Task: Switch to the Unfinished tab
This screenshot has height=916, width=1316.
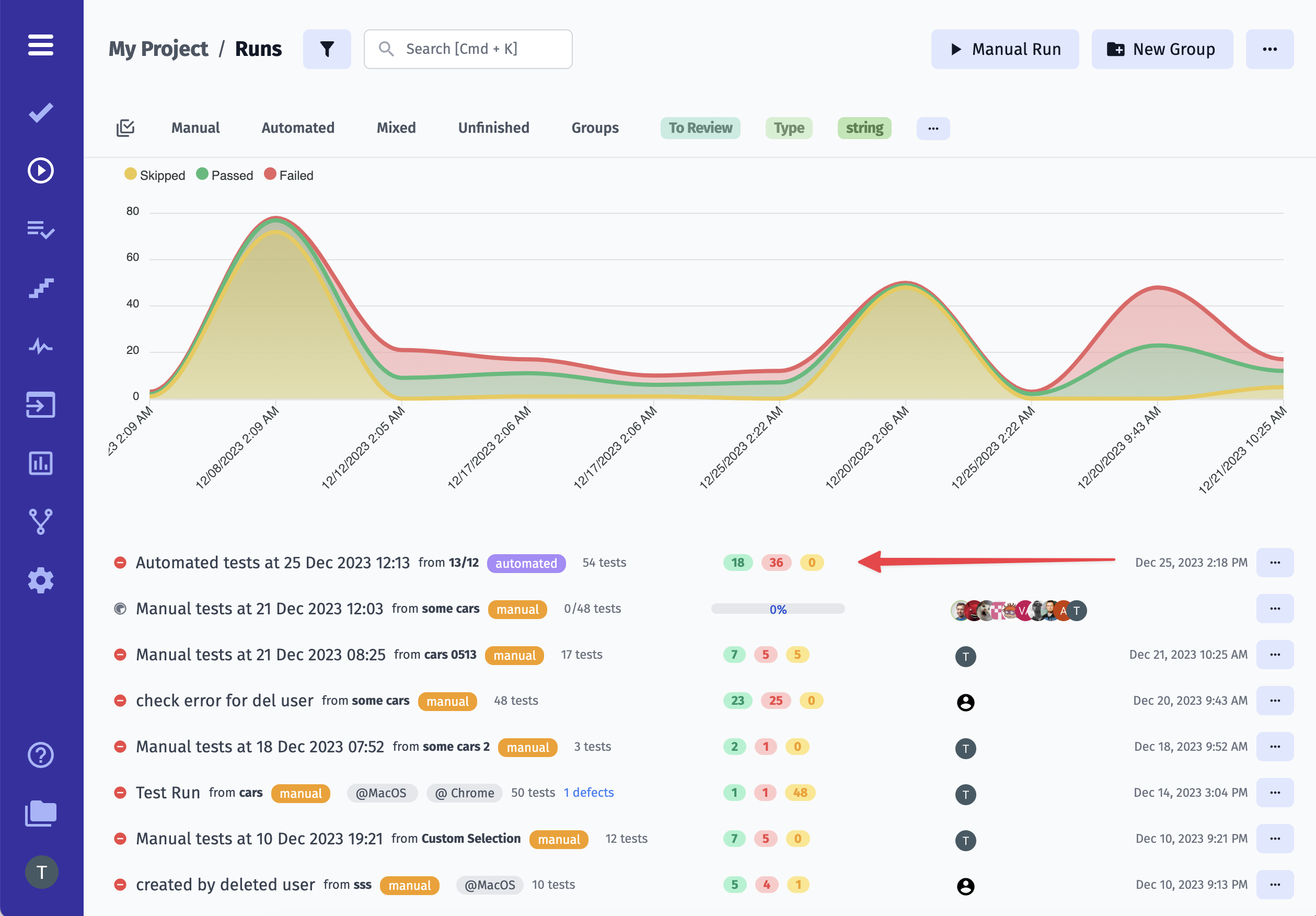Action: 493,128
